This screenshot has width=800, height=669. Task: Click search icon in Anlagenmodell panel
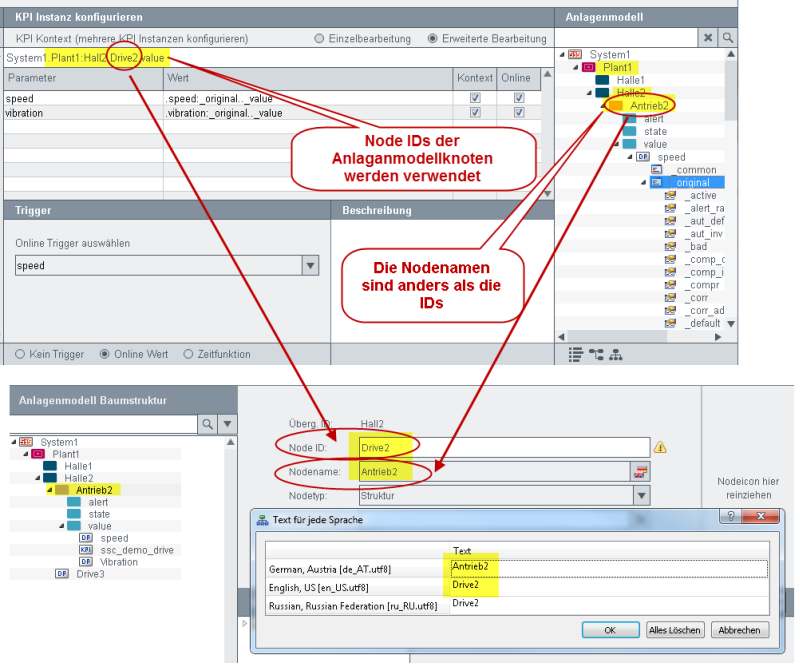point(728,37)
